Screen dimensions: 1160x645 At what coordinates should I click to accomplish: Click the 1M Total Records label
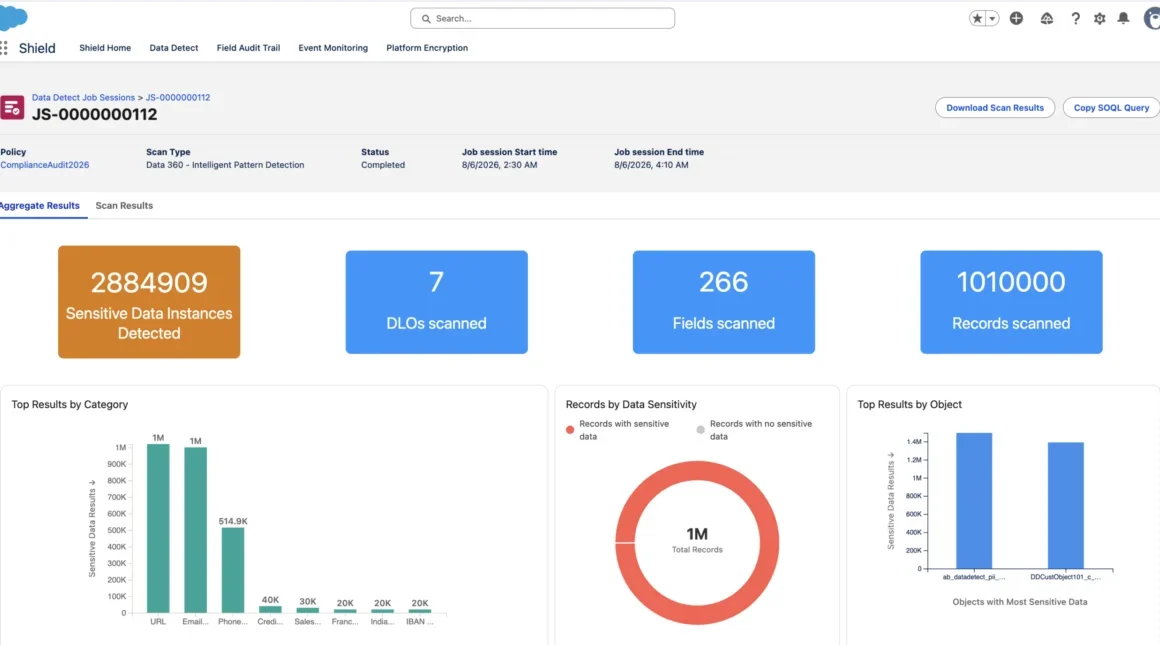[x=697, y=540]
